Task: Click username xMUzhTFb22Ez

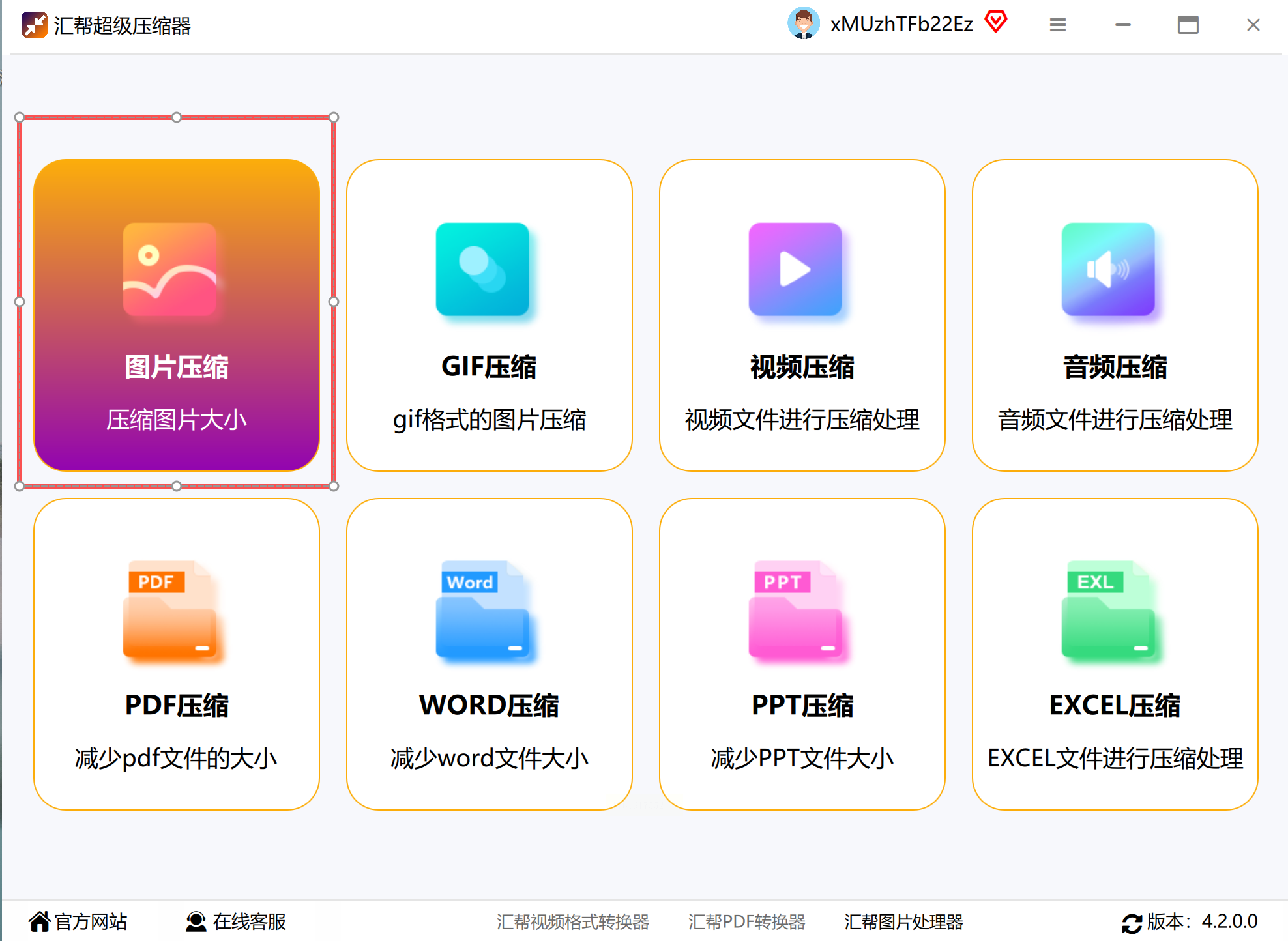Action: tap(901, 24)
